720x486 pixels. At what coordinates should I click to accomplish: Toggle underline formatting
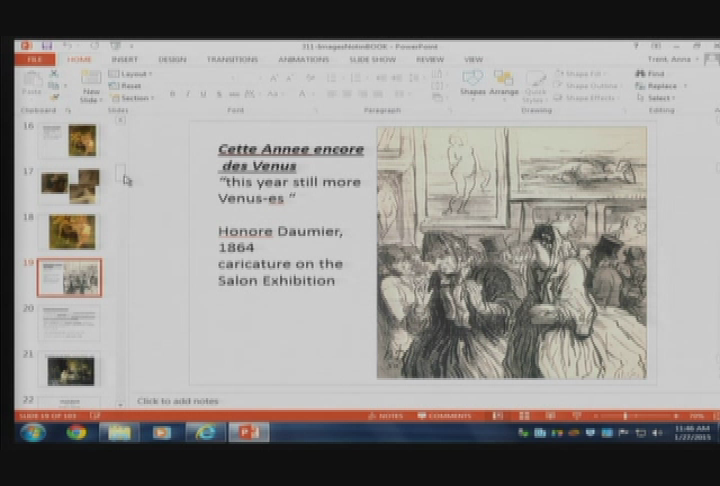click(x=203, y=94)
